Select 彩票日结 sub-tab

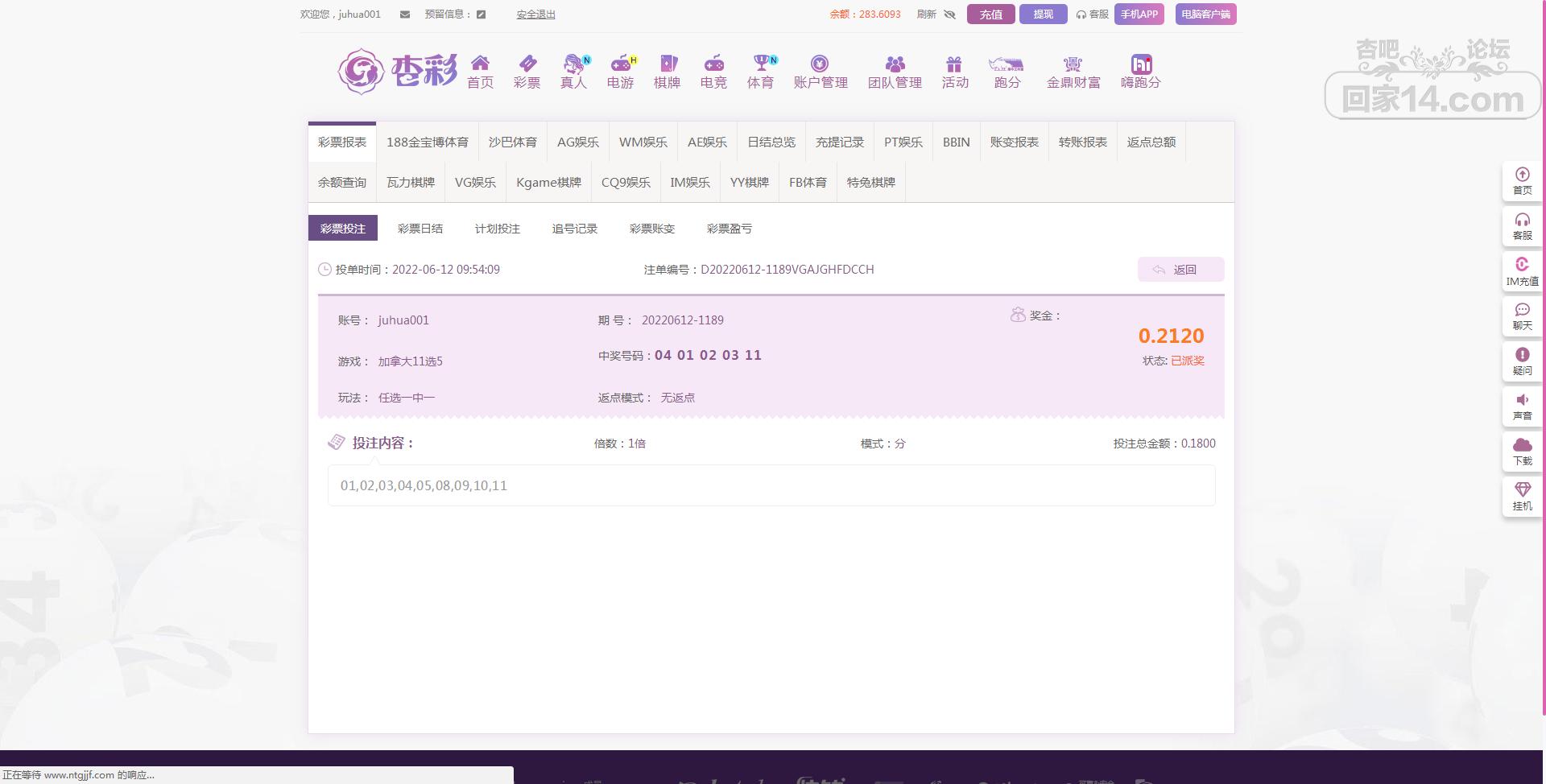[420, 229]
